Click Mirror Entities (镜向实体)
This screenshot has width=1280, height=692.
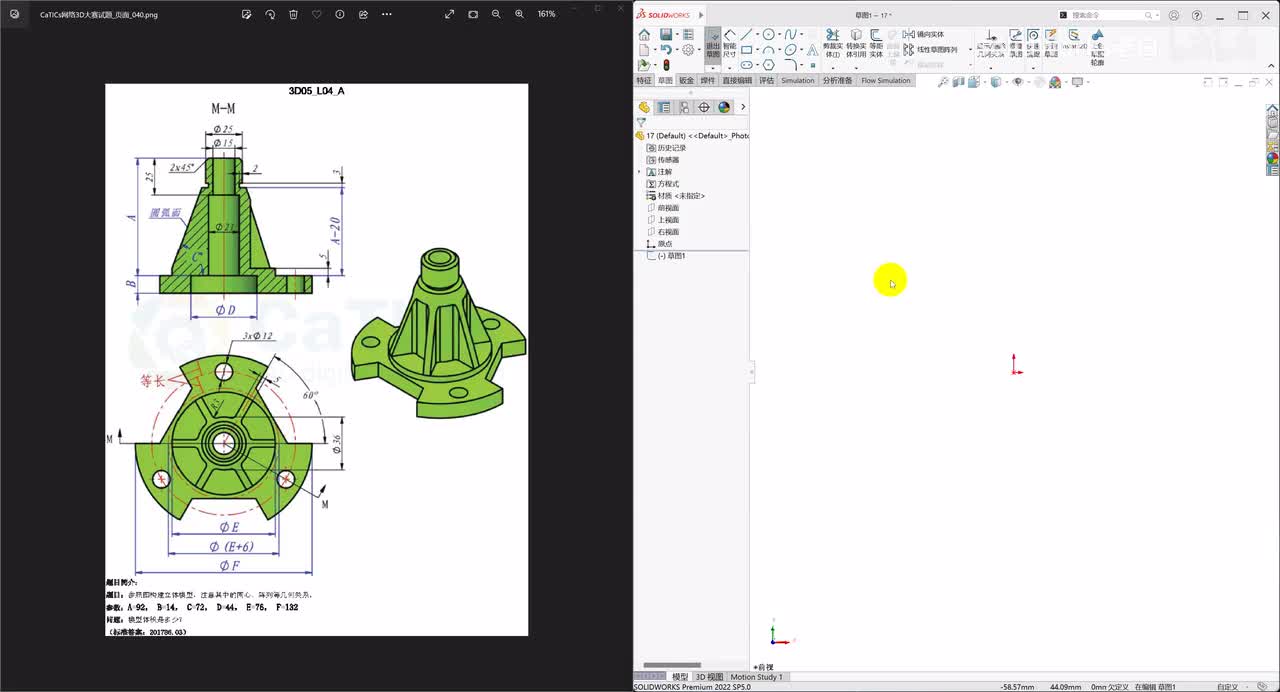[923, 35]
